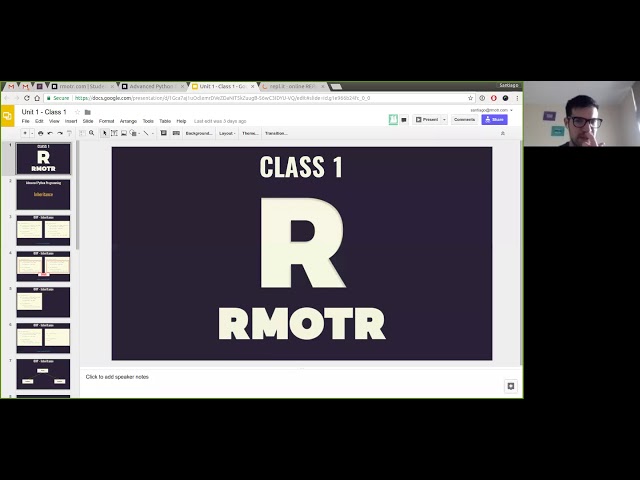Click the insert image icon
The image size is (640, 480).
124,133
